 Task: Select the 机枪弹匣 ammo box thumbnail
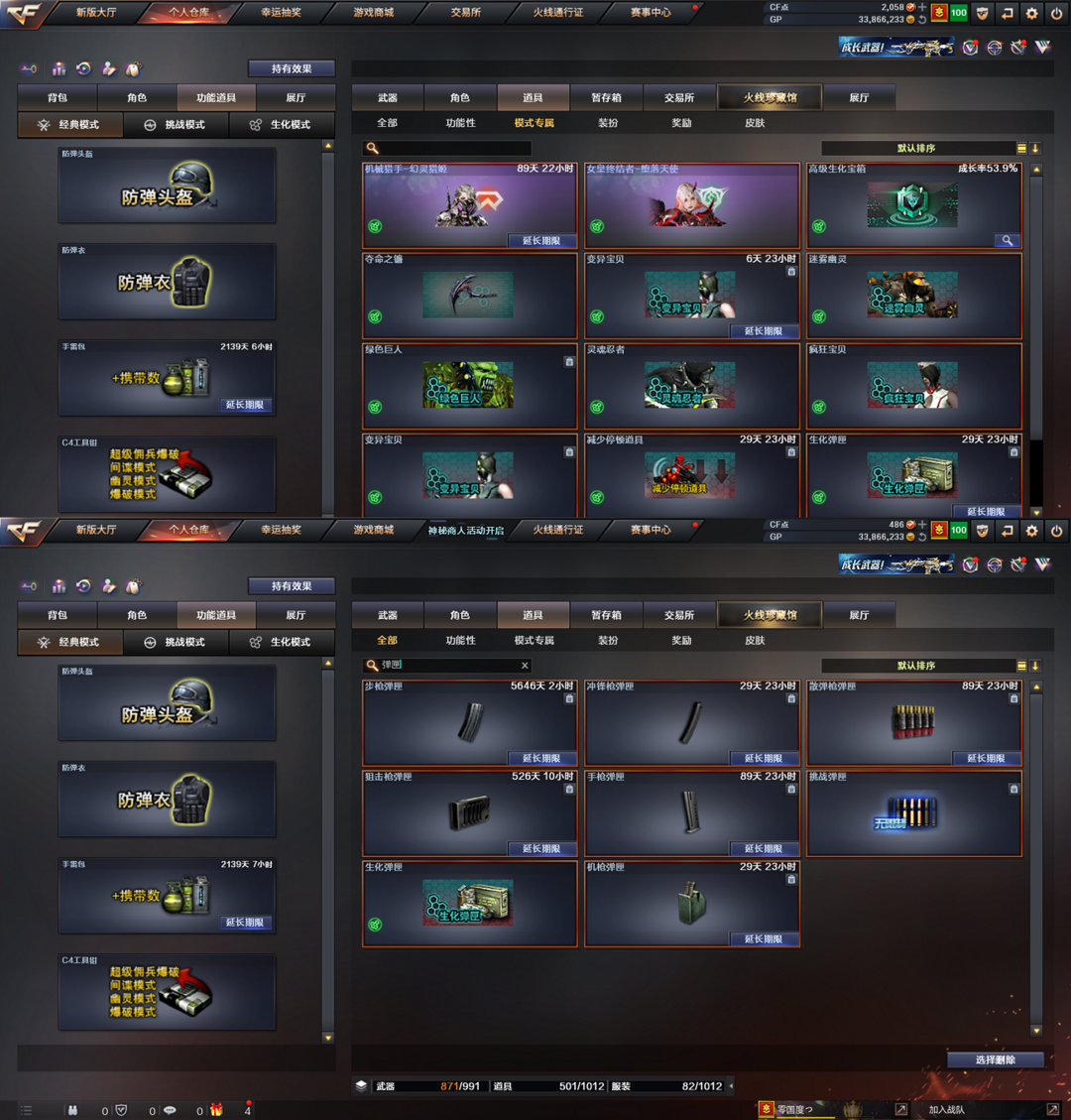point(691,905)
